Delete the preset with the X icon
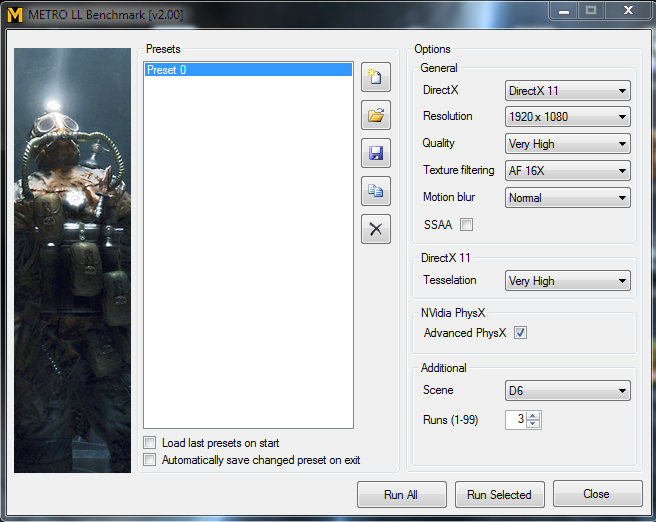This screenshot has width=656, height=522. coord(376,229)
